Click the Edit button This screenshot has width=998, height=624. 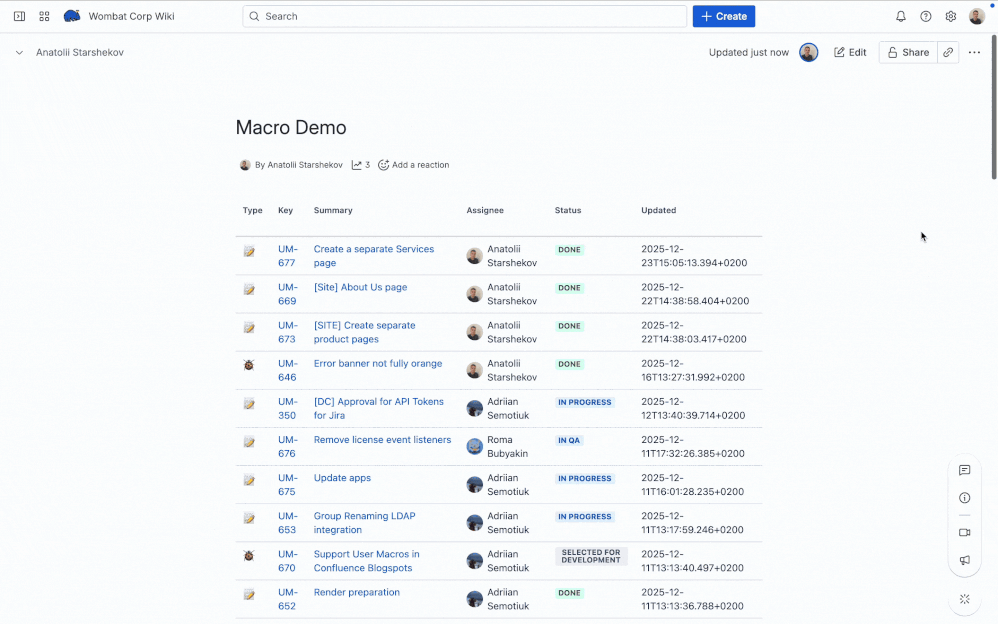click(x=850, y=52)
